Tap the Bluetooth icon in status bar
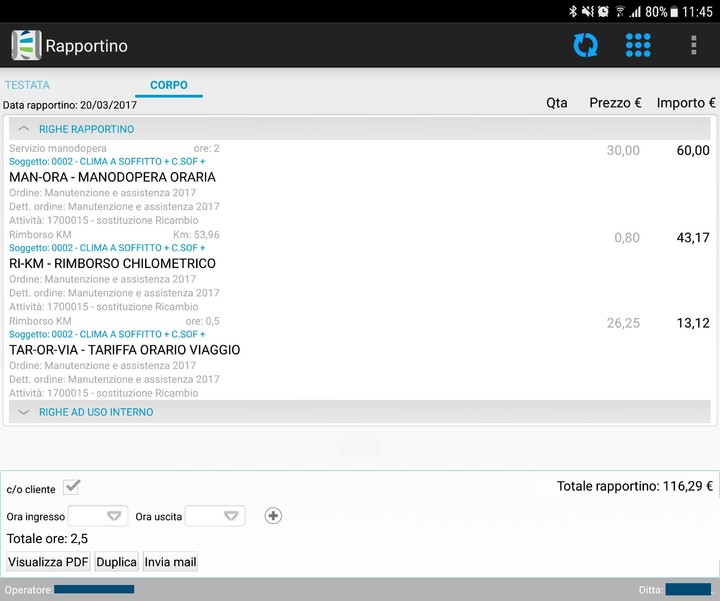Screen dimensions: 720x601 pos(573,12)
